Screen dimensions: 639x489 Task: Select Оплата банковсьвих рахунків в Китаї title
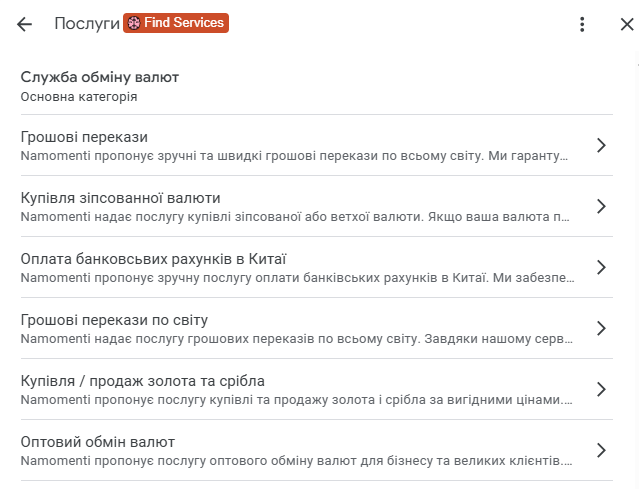pyautogui.click(x=153, y=258)
